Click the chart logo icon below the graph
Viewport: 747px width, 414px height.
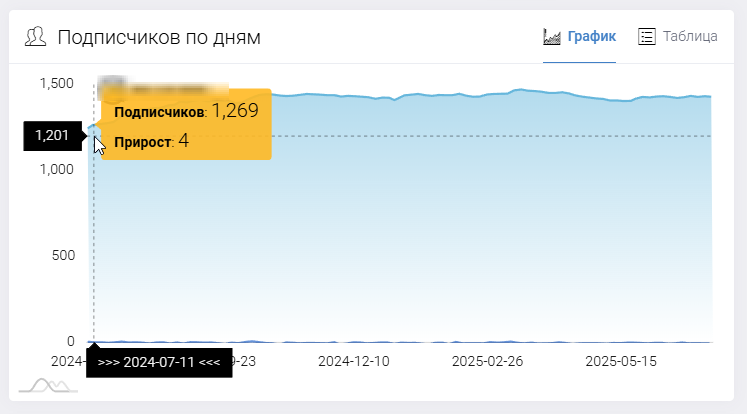(x=48, y=385)
